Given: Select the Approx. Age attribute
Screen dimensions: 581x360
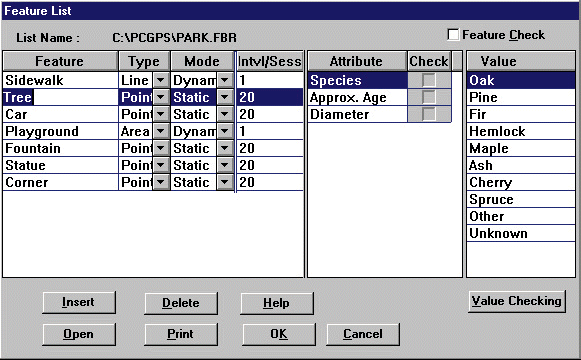Looking at the screenshot, I should point(358,97).
